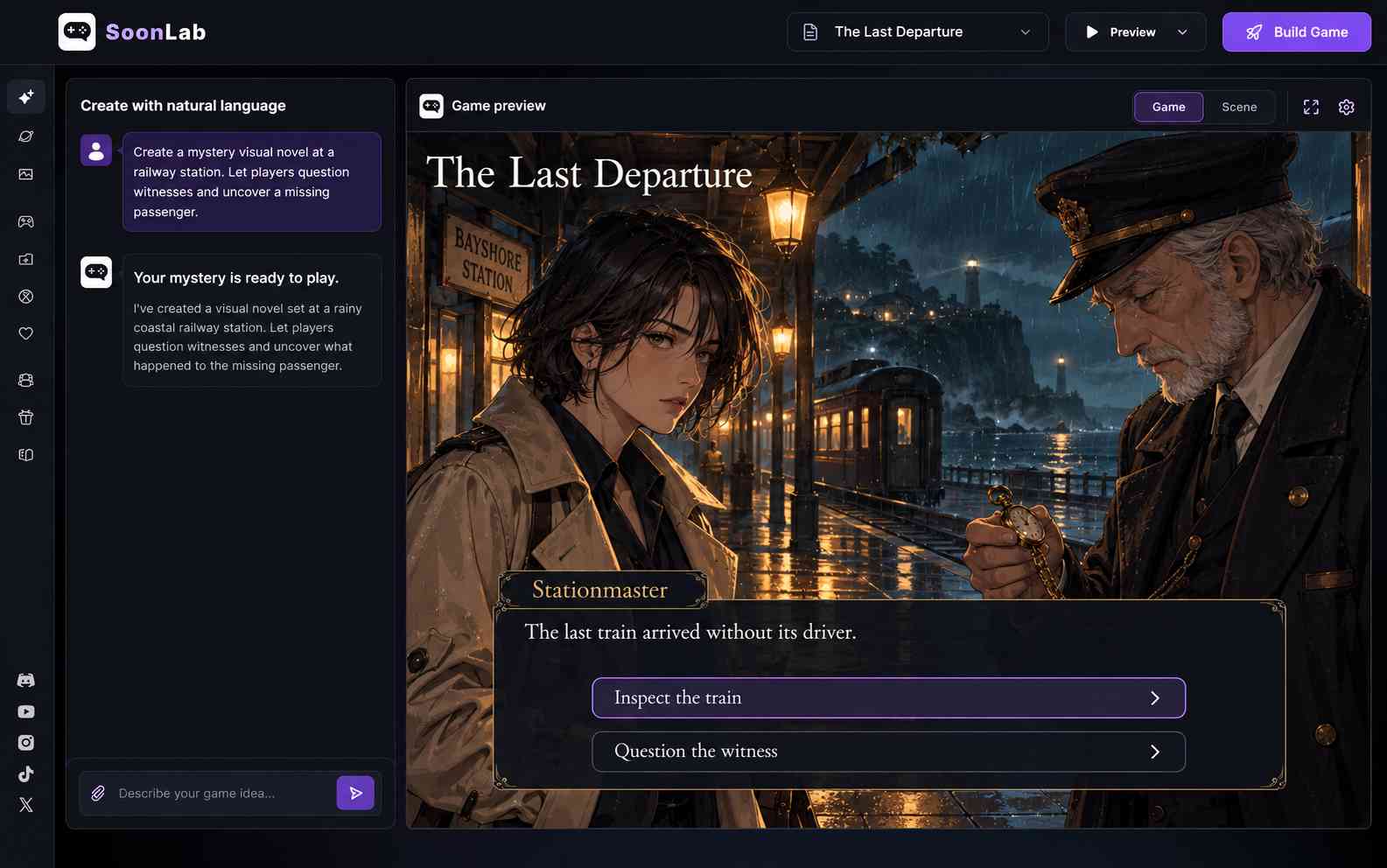1387x868 pixels.
Task: Open The Last Departure project dropdown
Action: [x=918, y=32]
